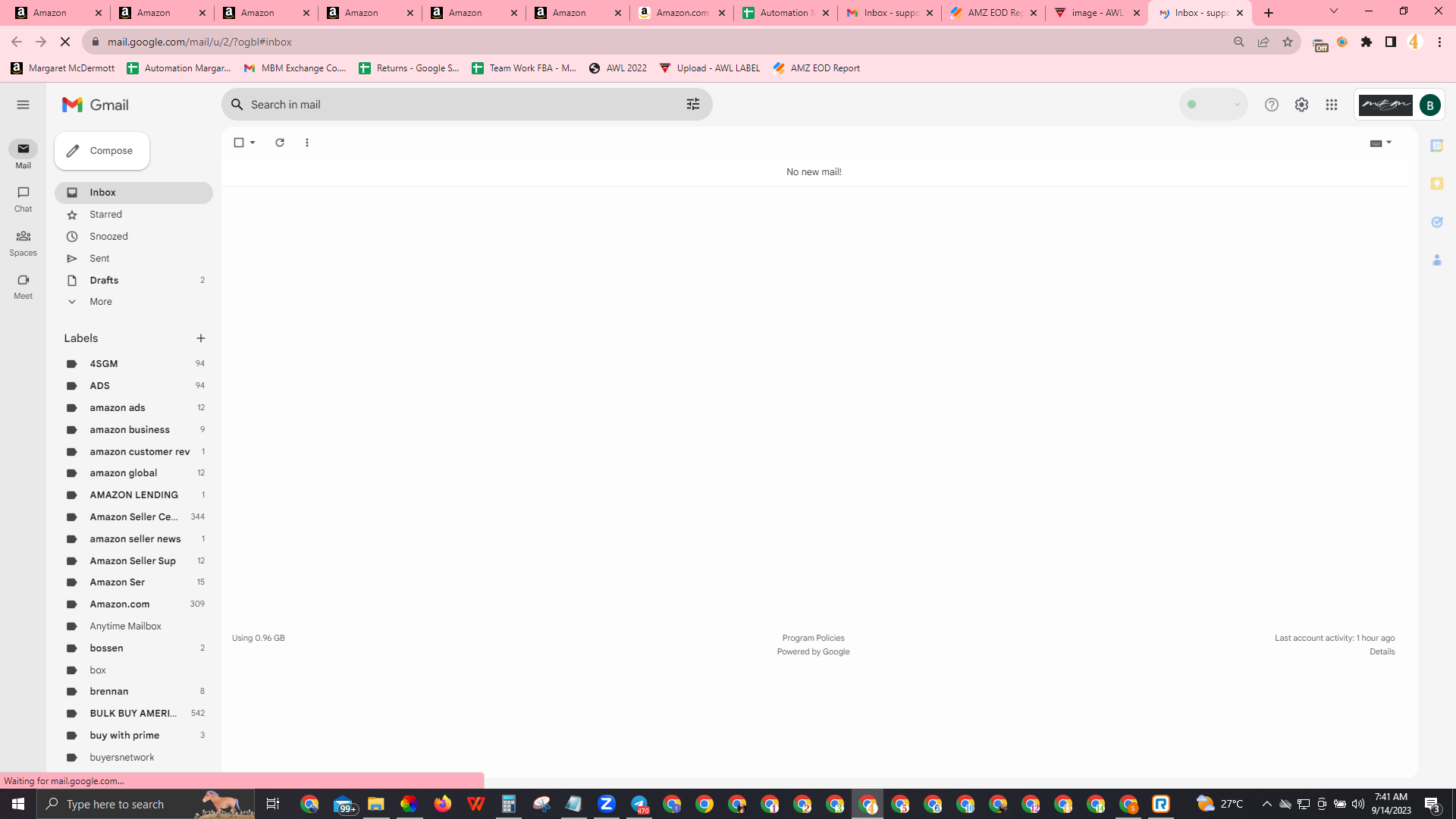Open Starred folder

[x=133, y=215]
